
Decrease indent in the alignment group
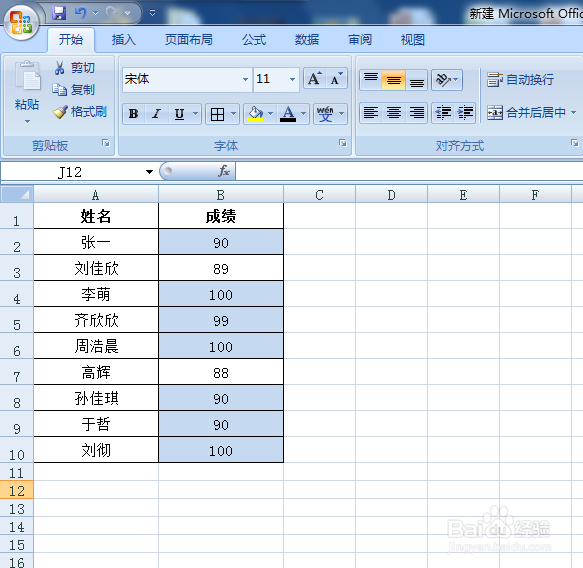[443, 113]
